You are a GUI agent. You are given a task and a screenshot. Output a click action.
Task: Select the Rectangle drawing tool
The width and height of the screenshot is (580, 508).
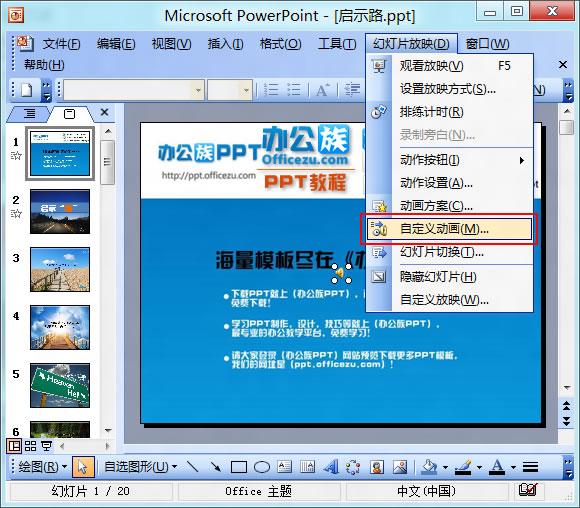click(239, 467)
